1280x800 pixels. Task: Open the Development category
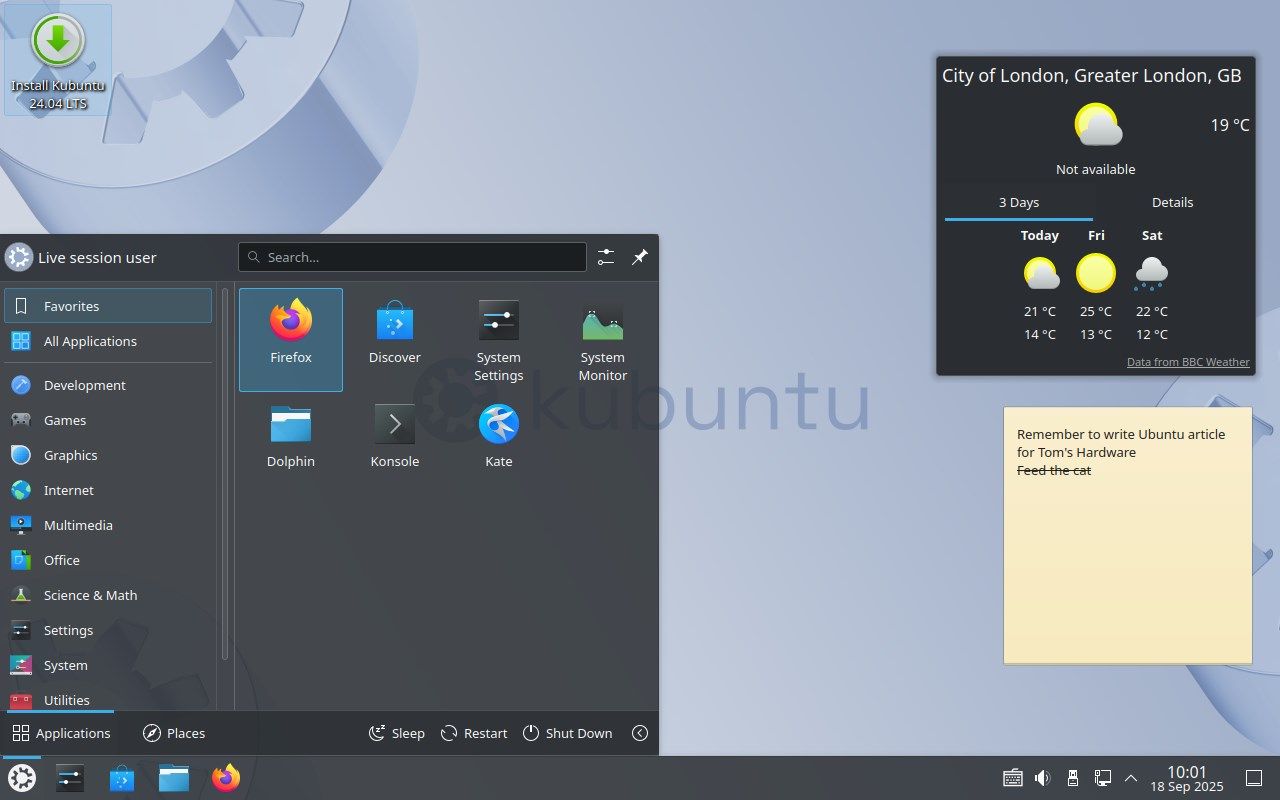point(108,385)
